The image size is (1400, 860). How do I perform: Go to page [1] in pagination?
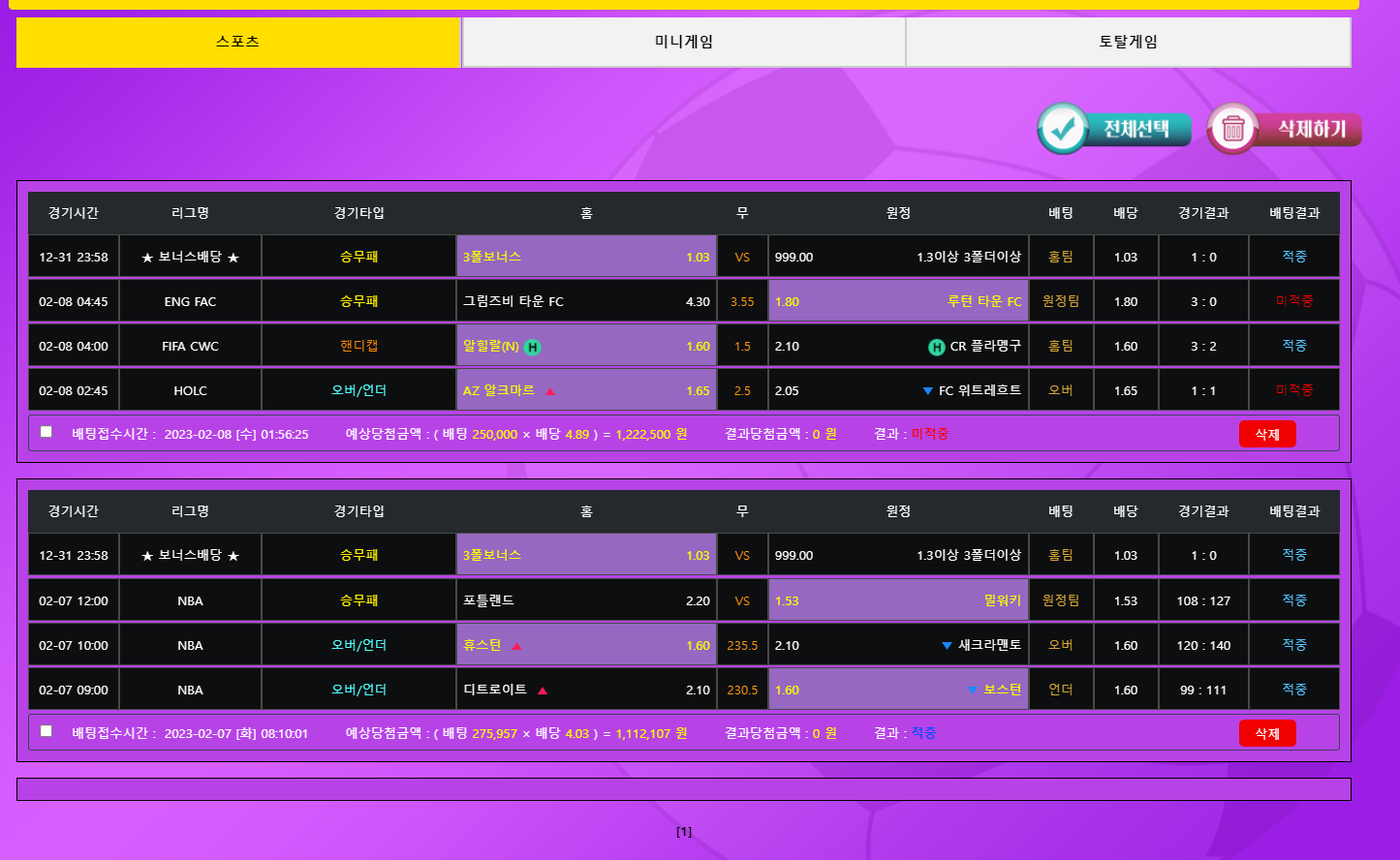point(684,832)
